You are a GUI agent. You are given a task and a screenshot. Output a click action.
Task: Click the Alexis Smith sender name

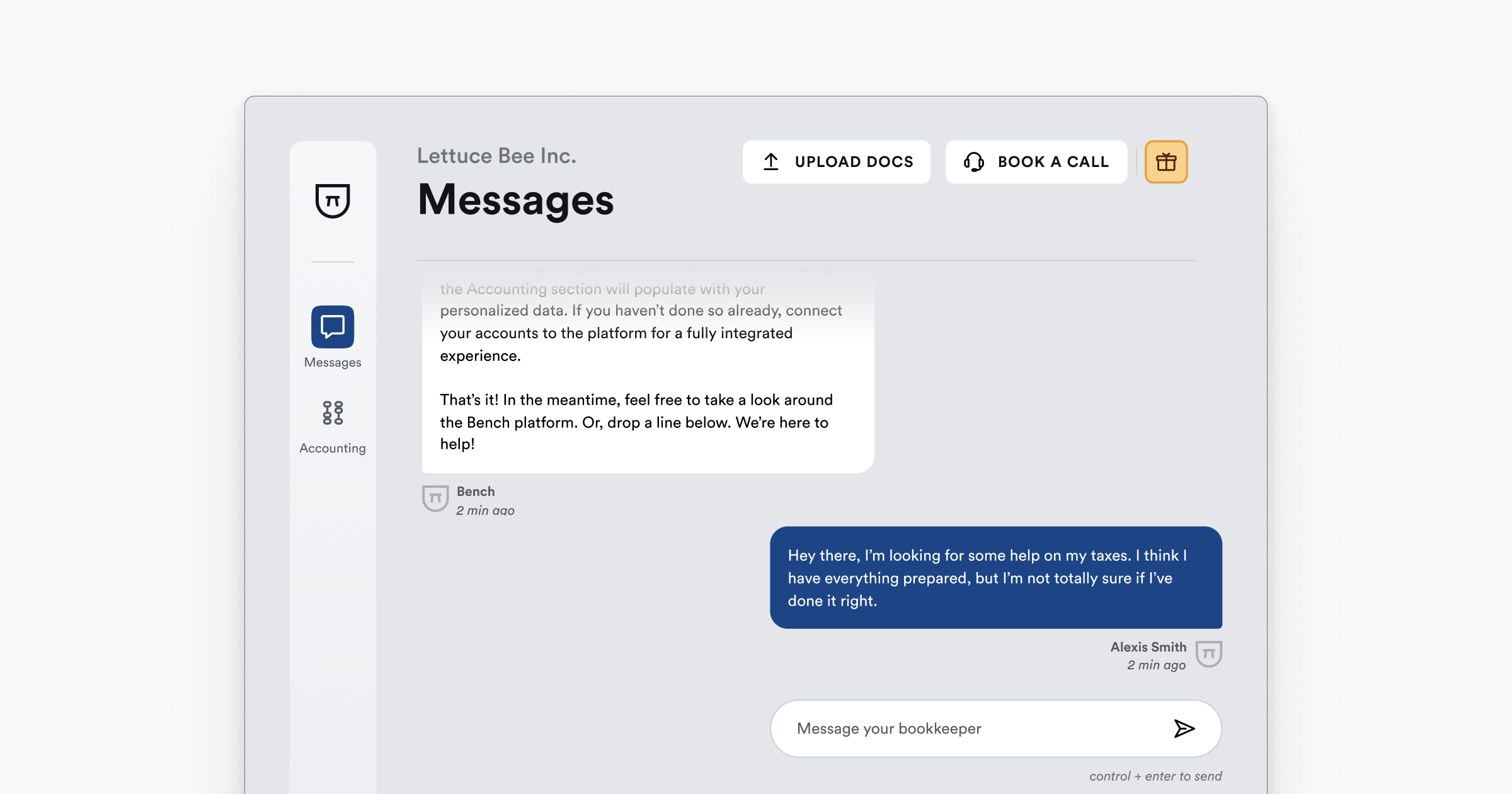click(x=1148, y=647)
